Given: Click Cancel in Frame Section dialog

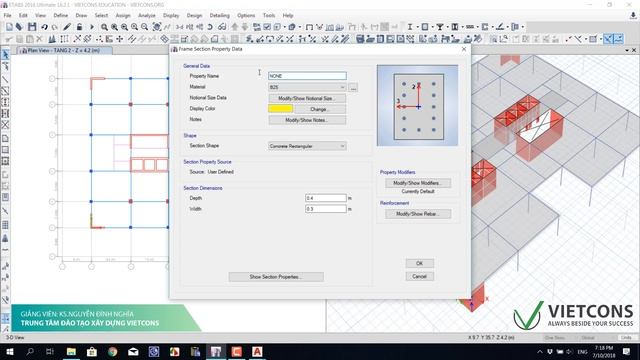Looking at the screenshot, I should (420, 276).
